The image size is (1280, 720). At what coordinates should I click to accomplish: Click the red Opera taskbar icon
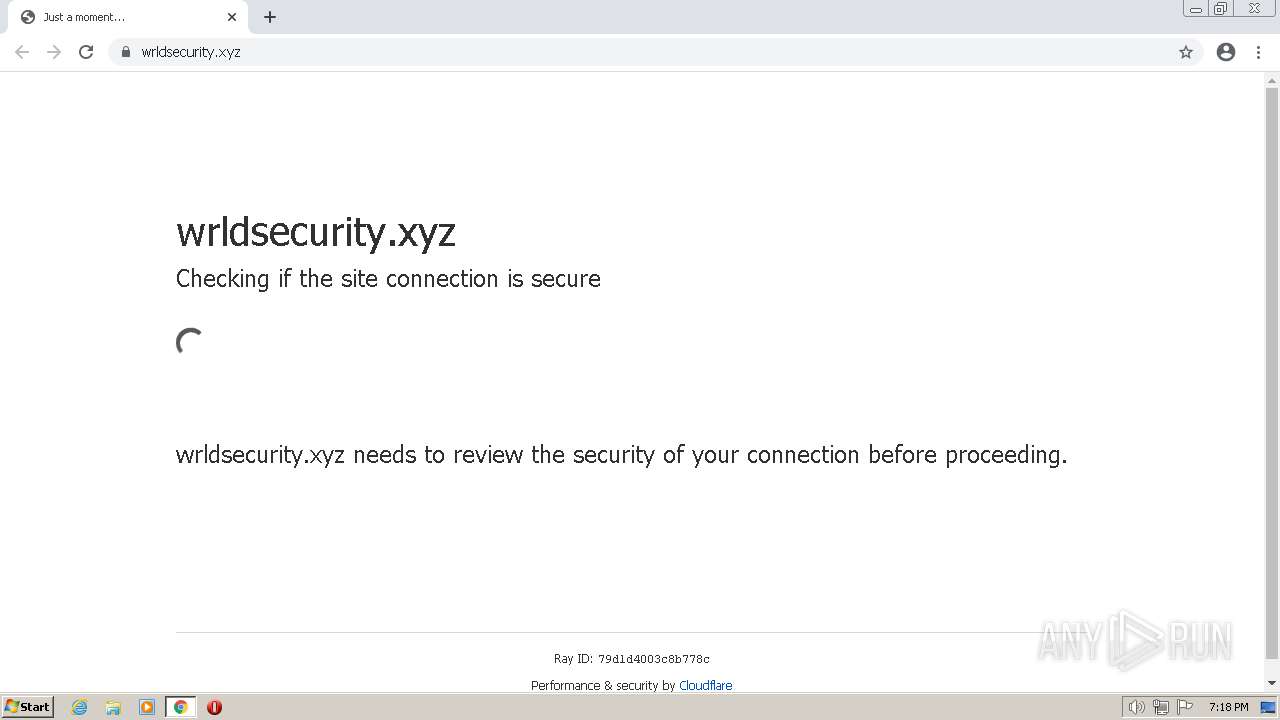click(214, 707)
